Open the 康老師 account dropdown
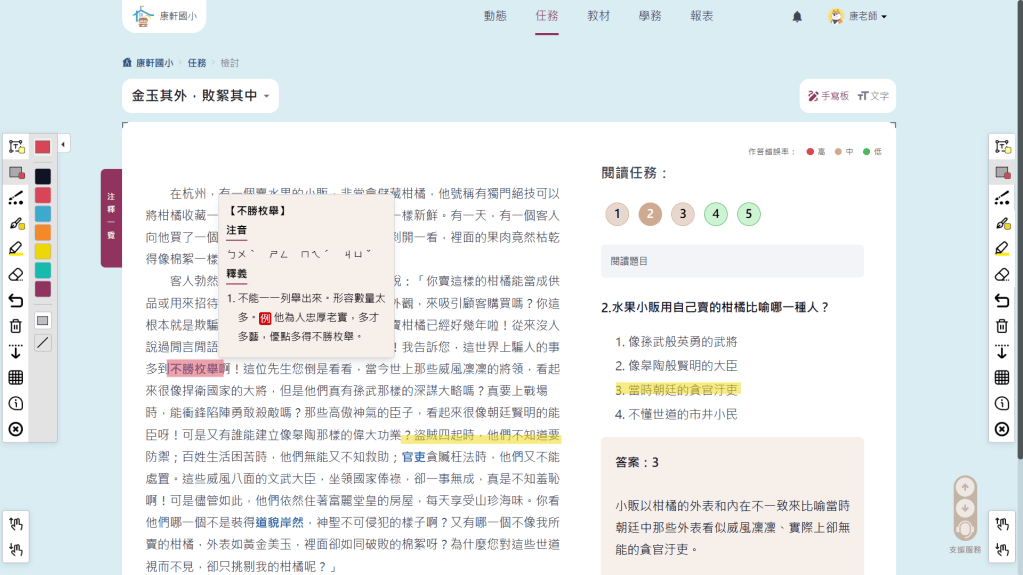 point(858,17)
